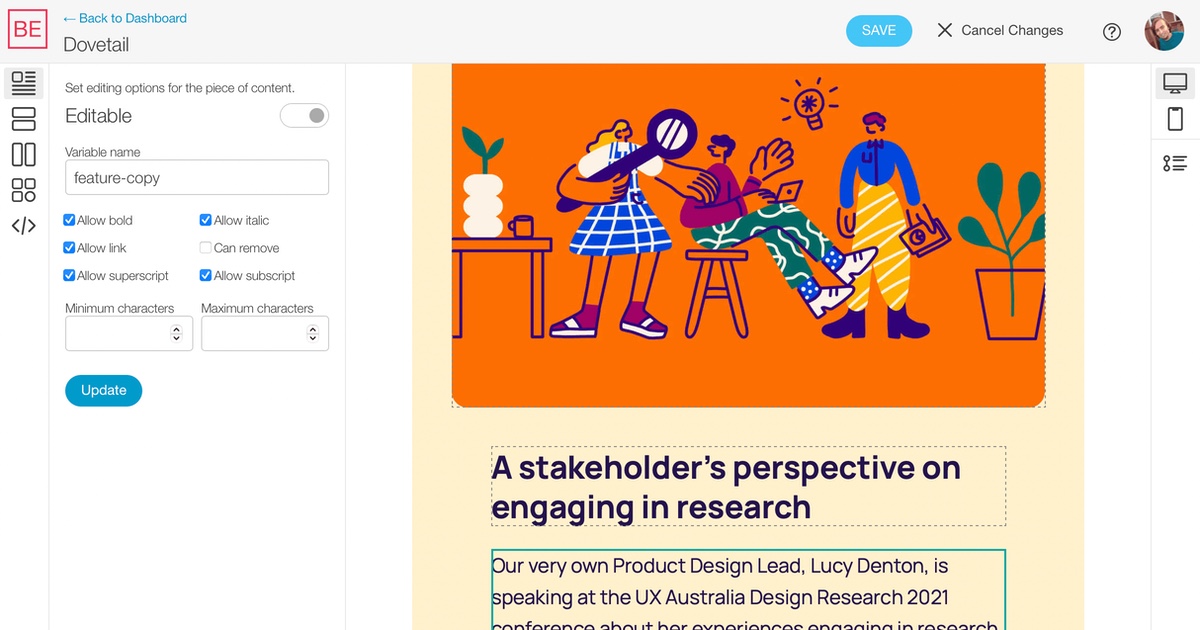Uncheck the Allow bold checkbox
The width and height of the screenshot is (1200, 630).
pos(69,220)
